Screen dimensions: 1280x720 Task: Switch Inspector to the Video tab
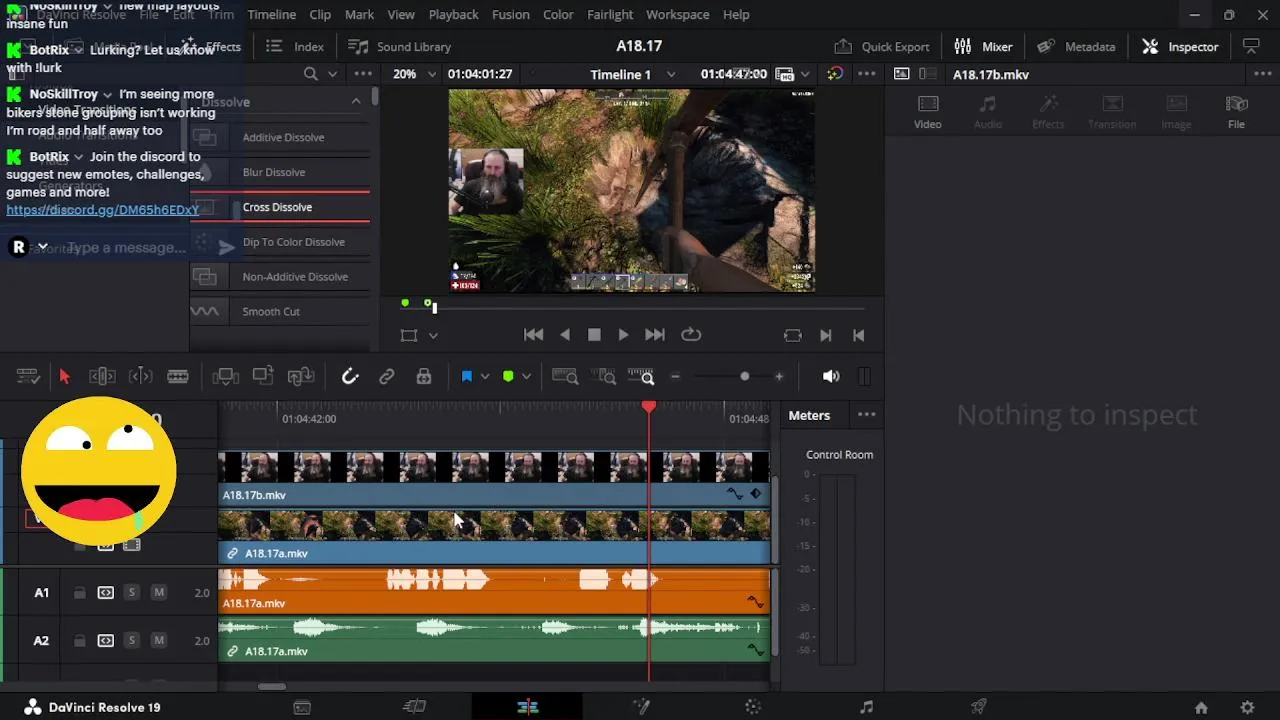[928, 112]
